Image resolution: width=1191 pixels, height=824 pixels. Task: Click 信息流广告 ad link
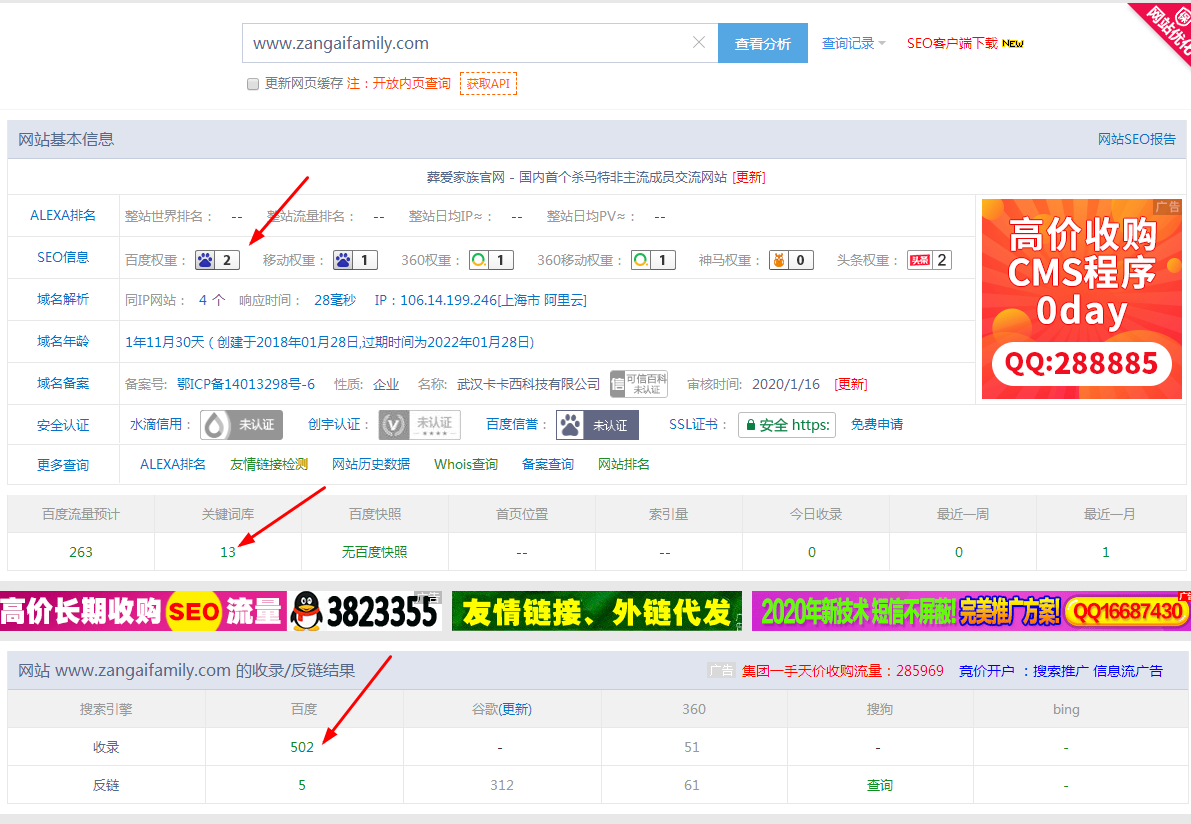point(1128,671)
